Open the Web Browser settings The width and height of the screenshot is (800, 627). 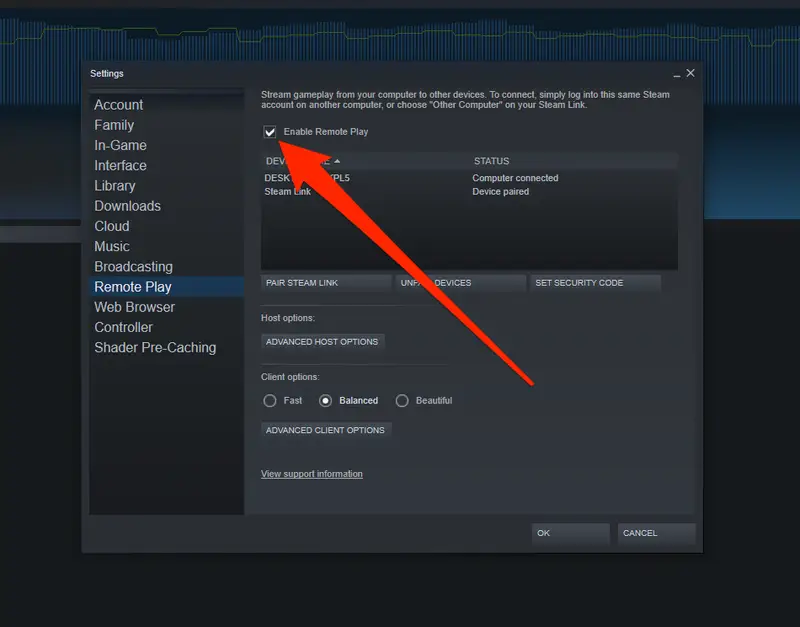[134, 307]
